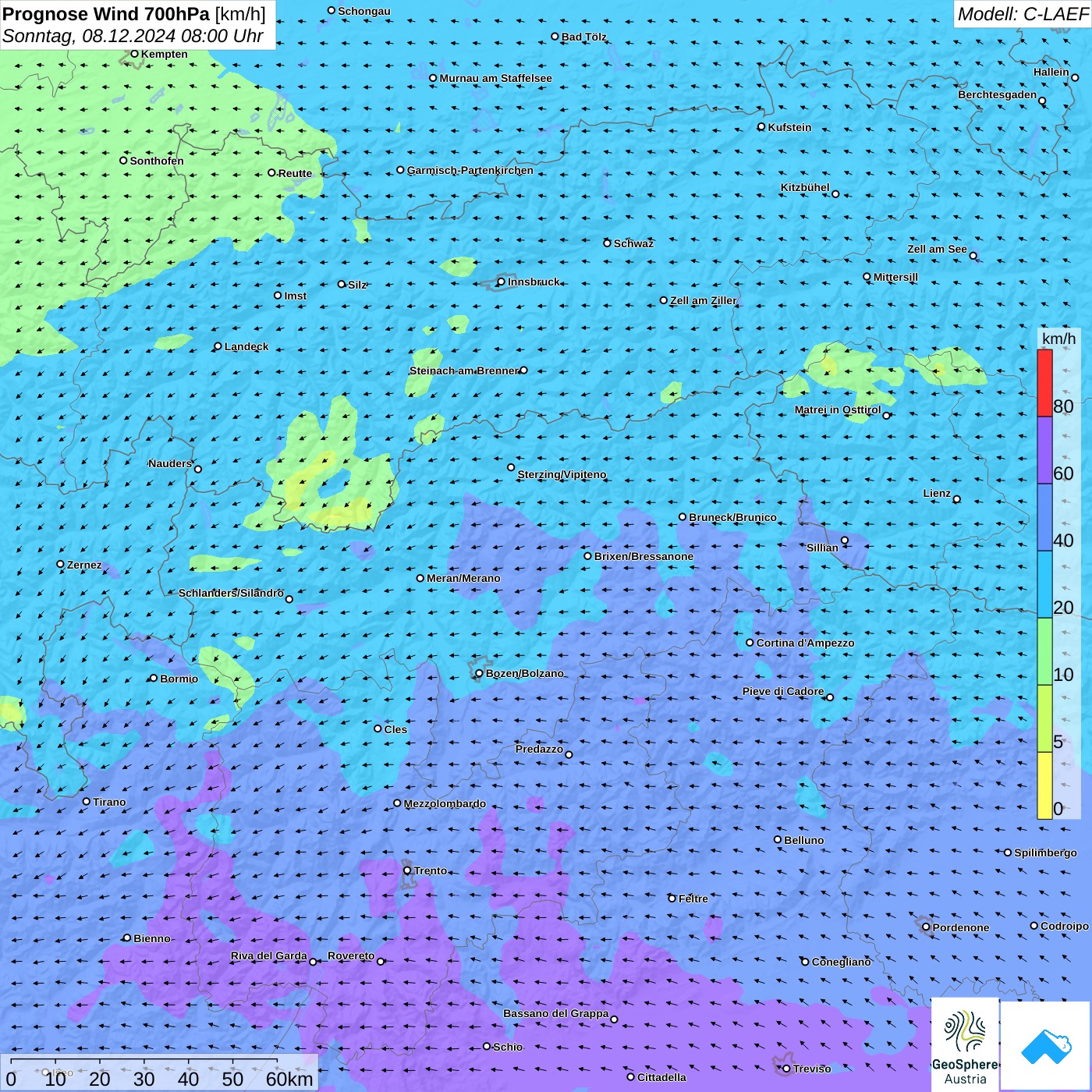This screenshot has height=1092, width=1092.
Task: Click the date 'Sonntag, 08.12.2024 08:00 Uhr'
Action: click(x=133, y=37)
